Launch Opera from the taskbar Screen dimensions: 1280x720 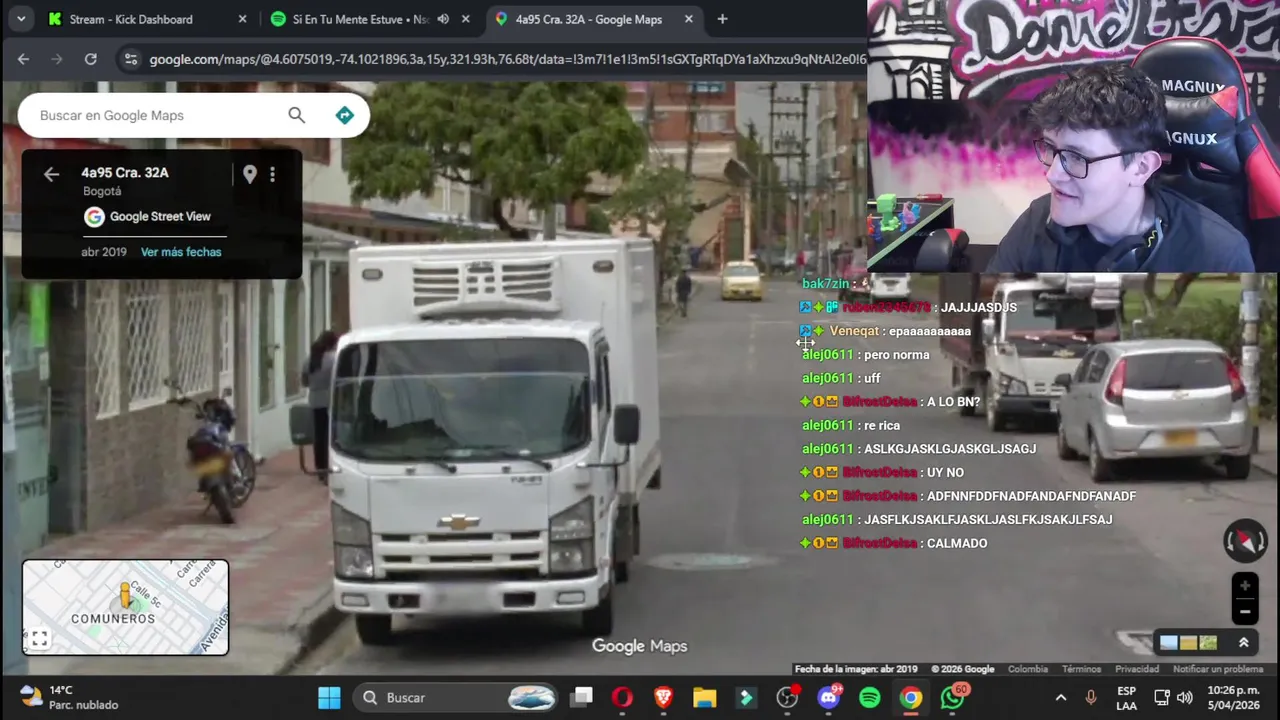point(622,697)
